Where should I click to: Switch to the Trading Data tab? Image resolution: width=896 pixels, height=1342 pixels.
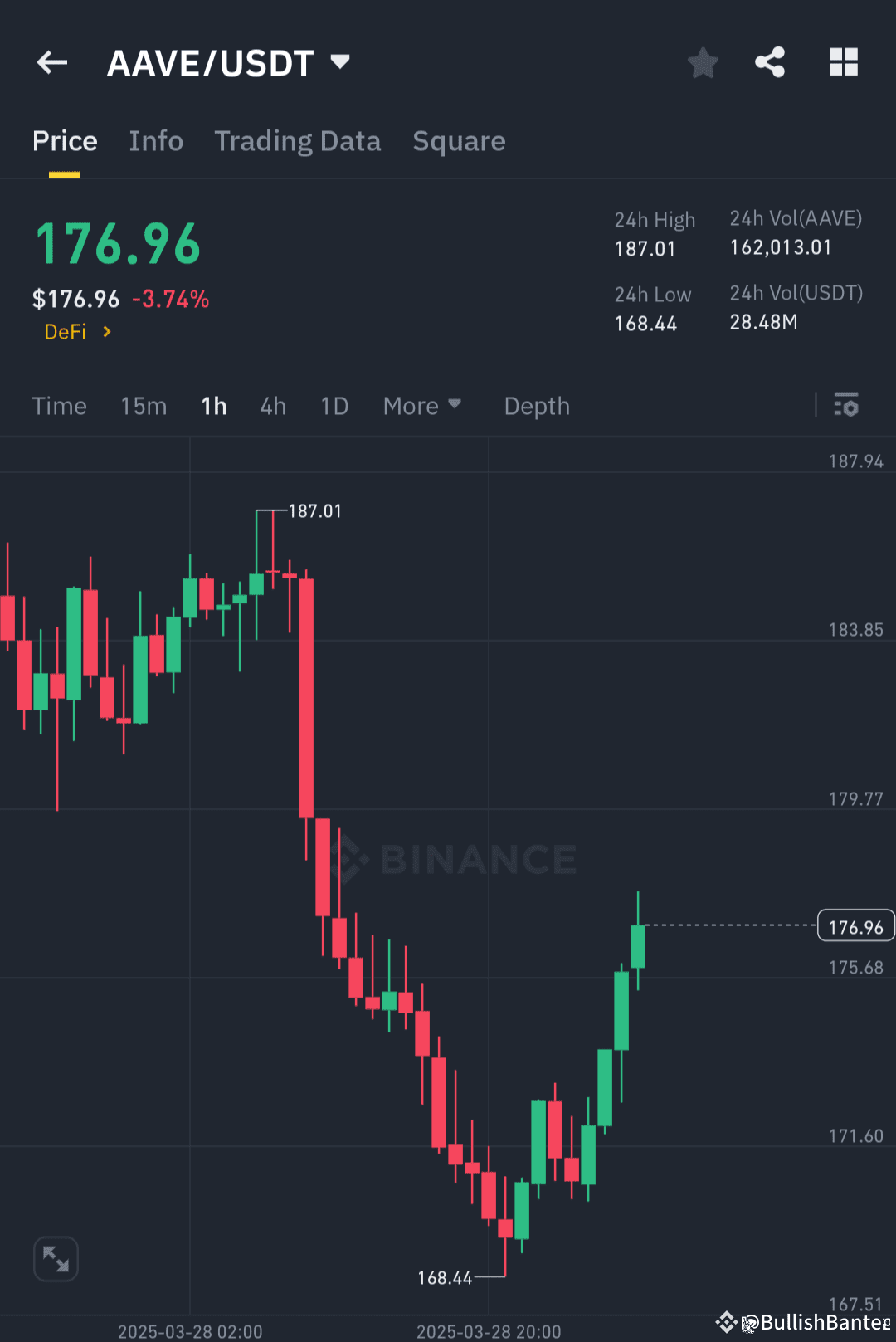point(298,141)
